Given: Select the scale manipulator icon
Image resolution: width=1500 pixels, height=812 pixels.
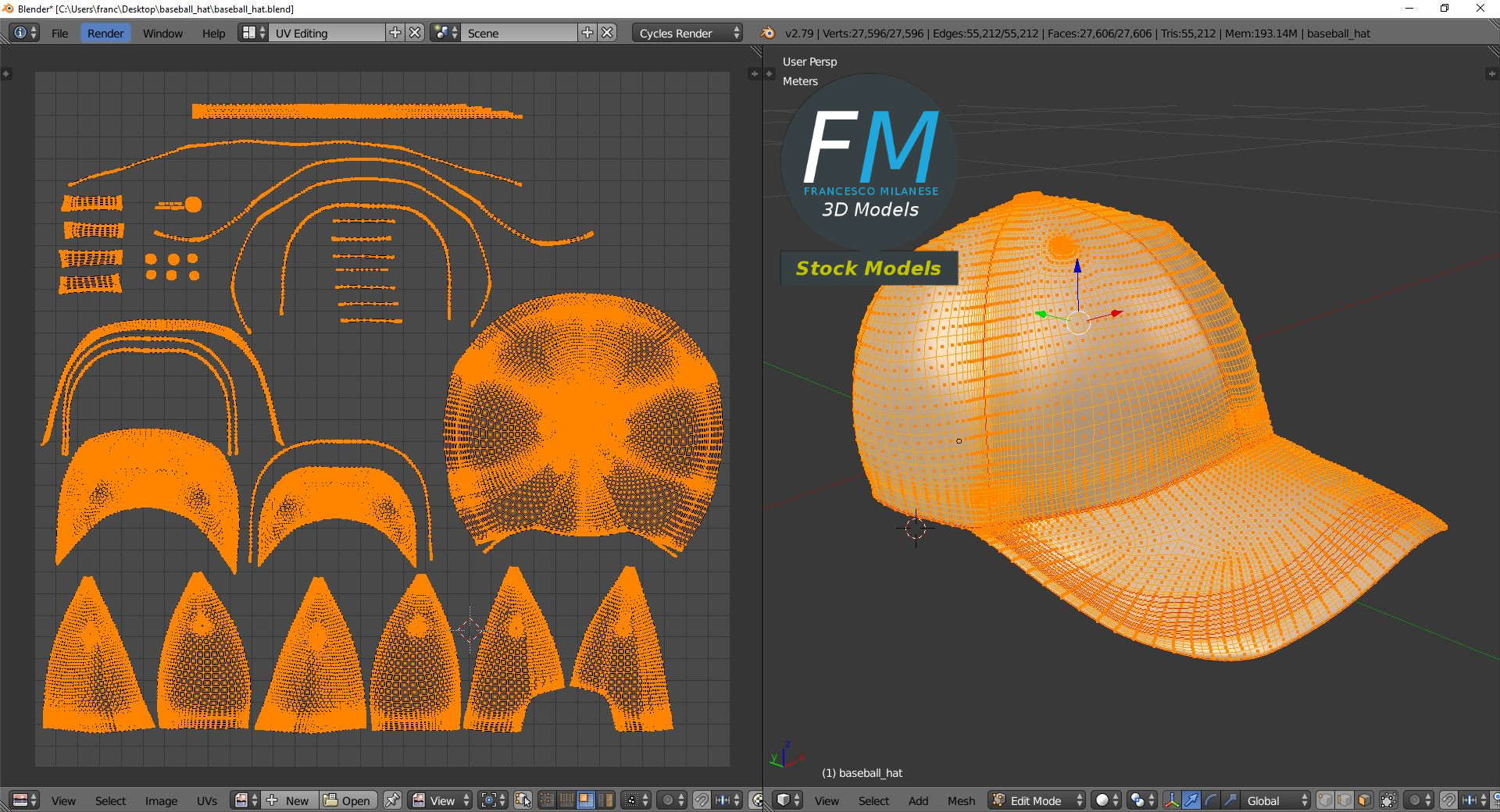Looking at the screenshot, I should [x=1230, y=800].
